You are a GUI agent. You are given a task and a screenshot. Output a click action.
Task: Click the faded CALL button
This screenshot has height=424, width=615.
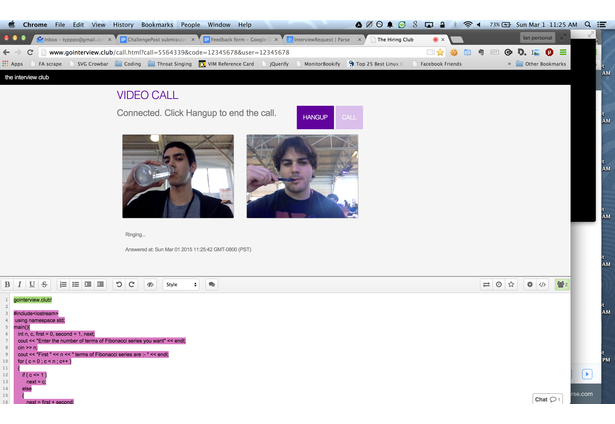349,117
